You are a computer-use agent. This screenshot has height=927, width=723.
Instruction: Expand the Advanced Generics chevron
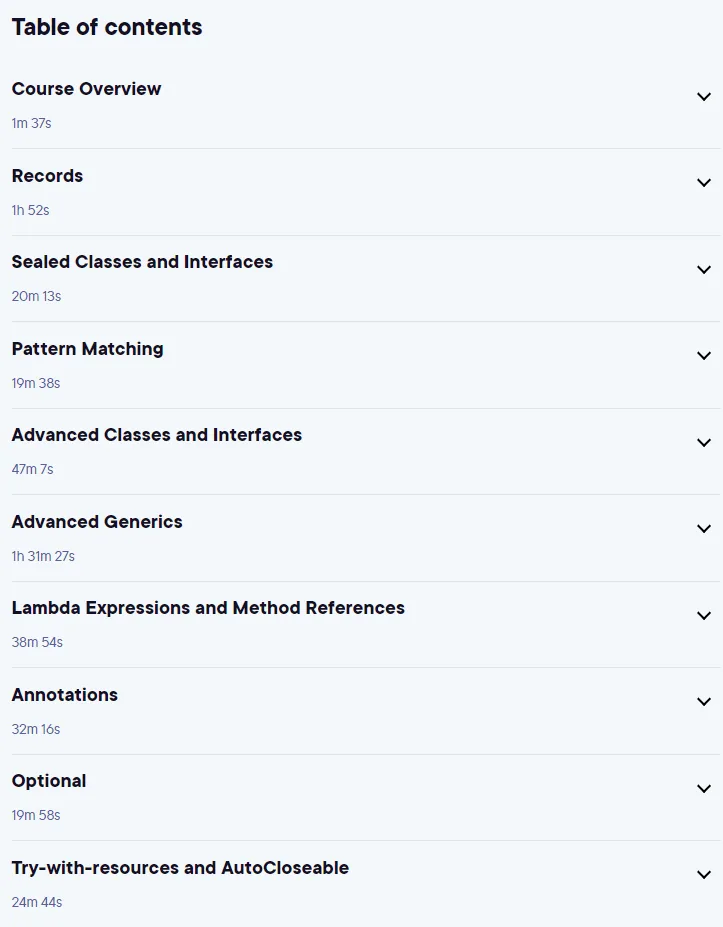(703, 529)
